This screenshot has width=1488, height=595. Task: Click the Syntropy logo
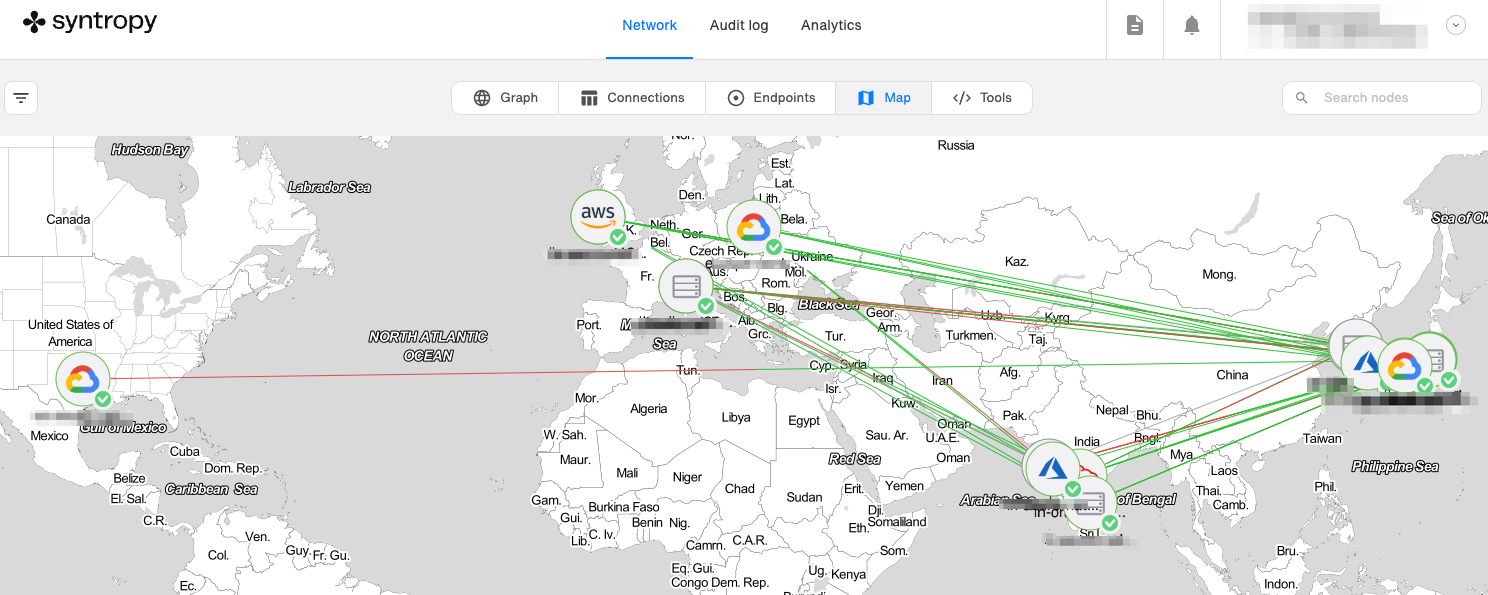click(90, 22)
